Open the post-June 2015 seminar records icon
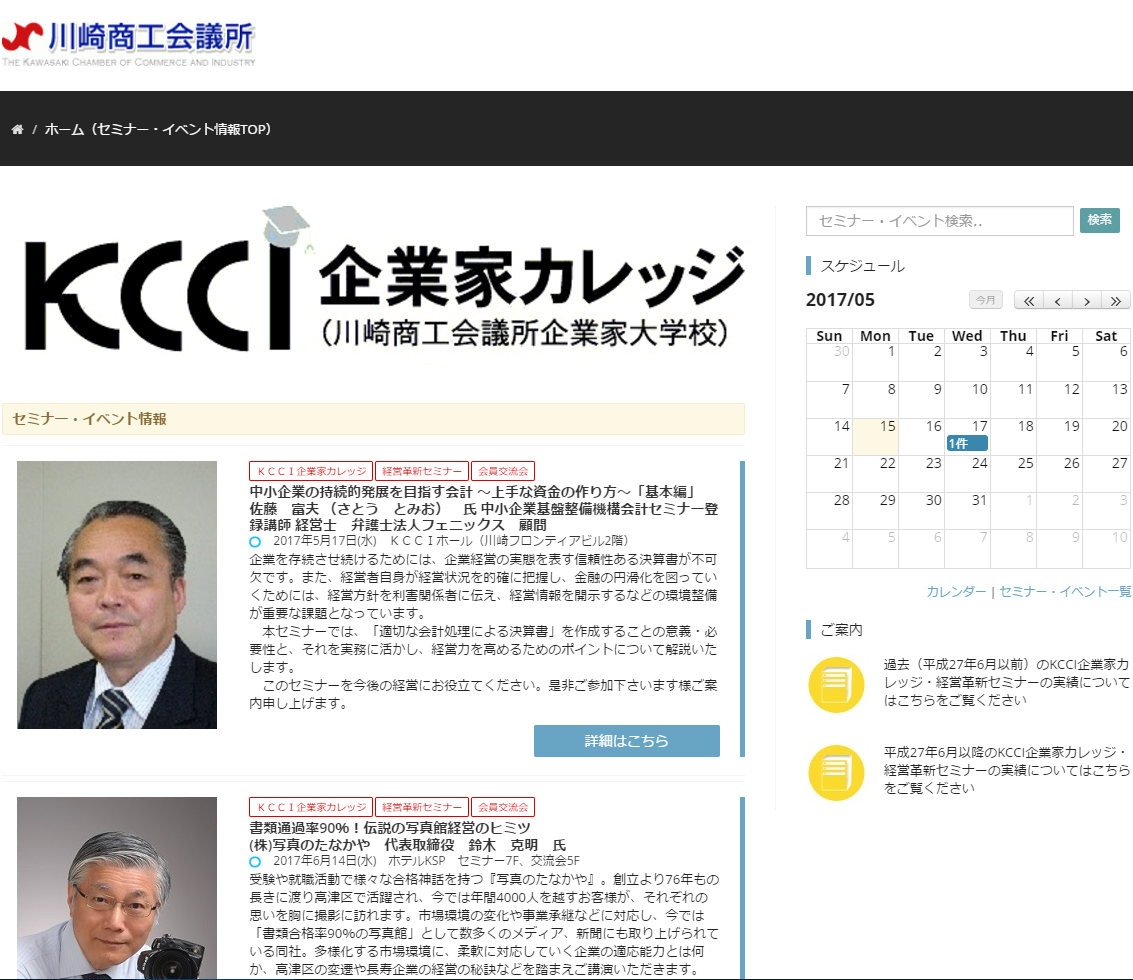Screen dimensions: 1133x980 click(836, 773)
